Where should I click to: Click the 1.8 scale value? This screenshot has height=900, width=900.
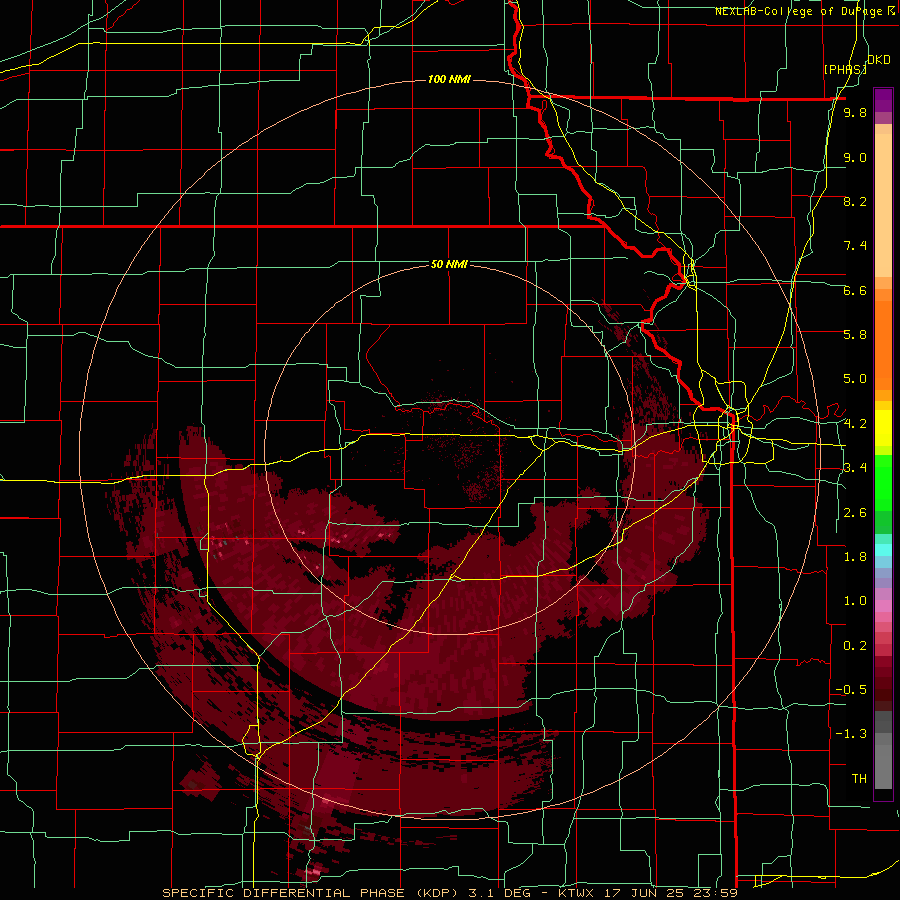[x=855, y=556]
